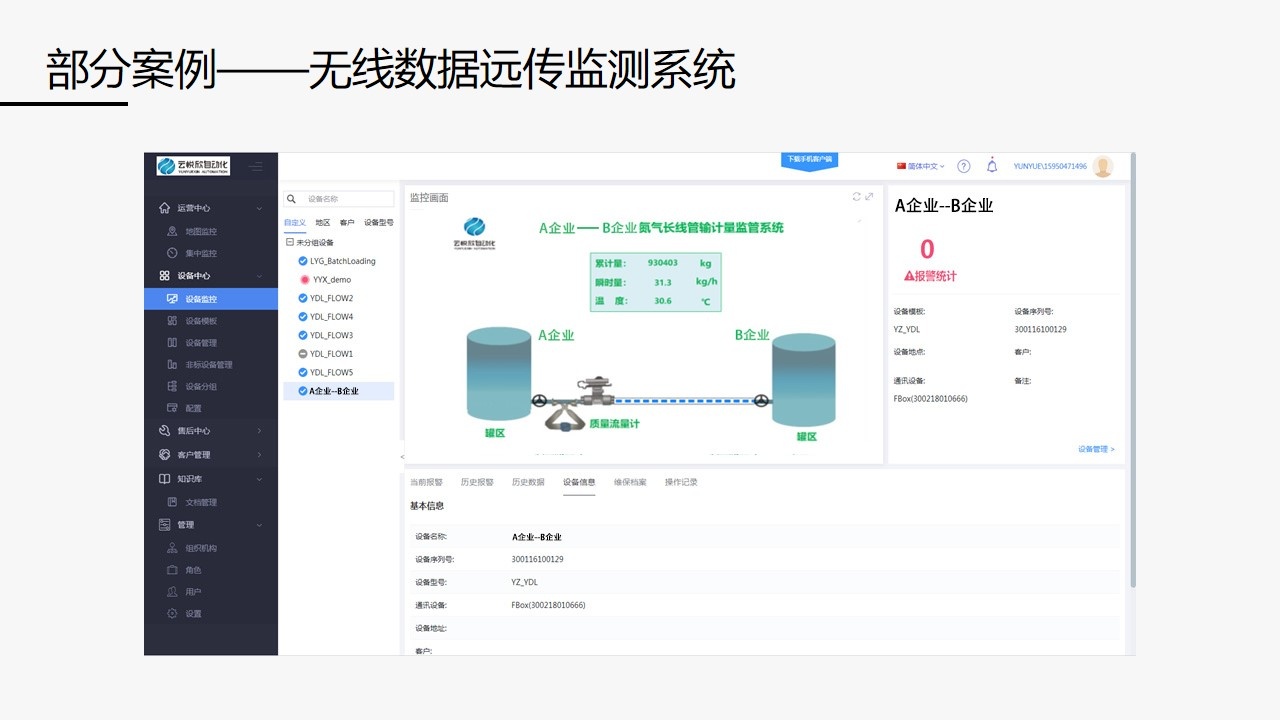The width and height of the screenshot is (1280, 720).
Task: Expand the 售后中心 sidebar menu
Action: click(194, 431)
